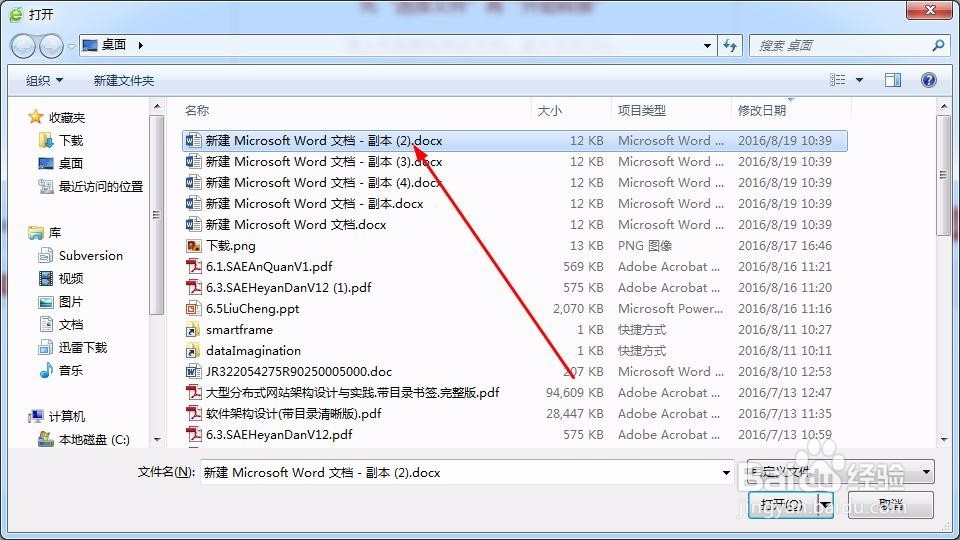
Task: Click the arrow after 桌面 in address path
Action: point(141,45)
